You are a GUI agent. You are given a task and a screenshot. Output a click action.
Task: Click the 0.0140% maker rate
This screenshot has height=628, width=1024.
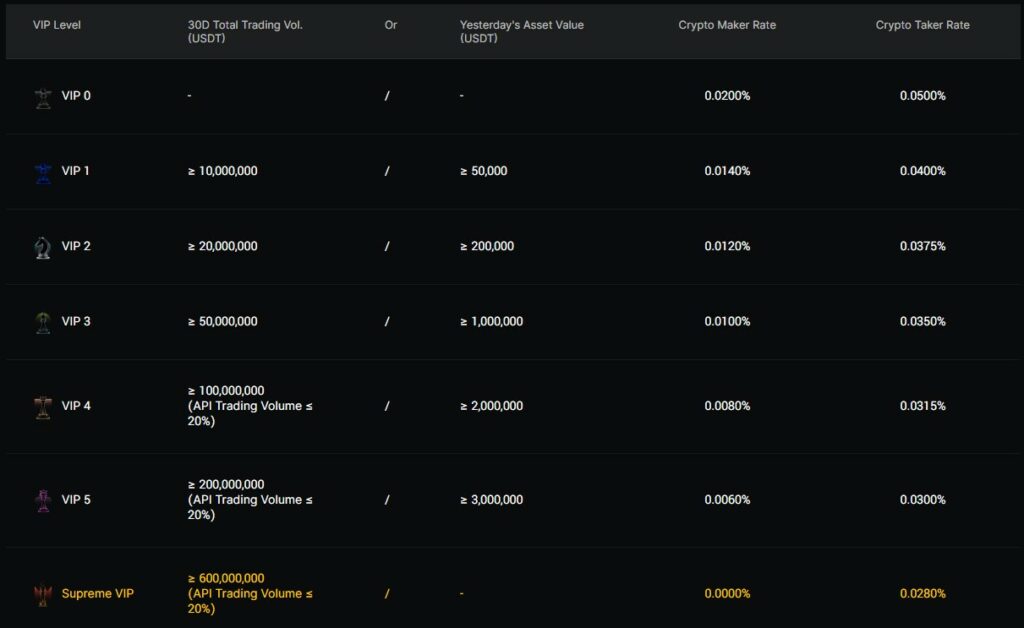727,171
